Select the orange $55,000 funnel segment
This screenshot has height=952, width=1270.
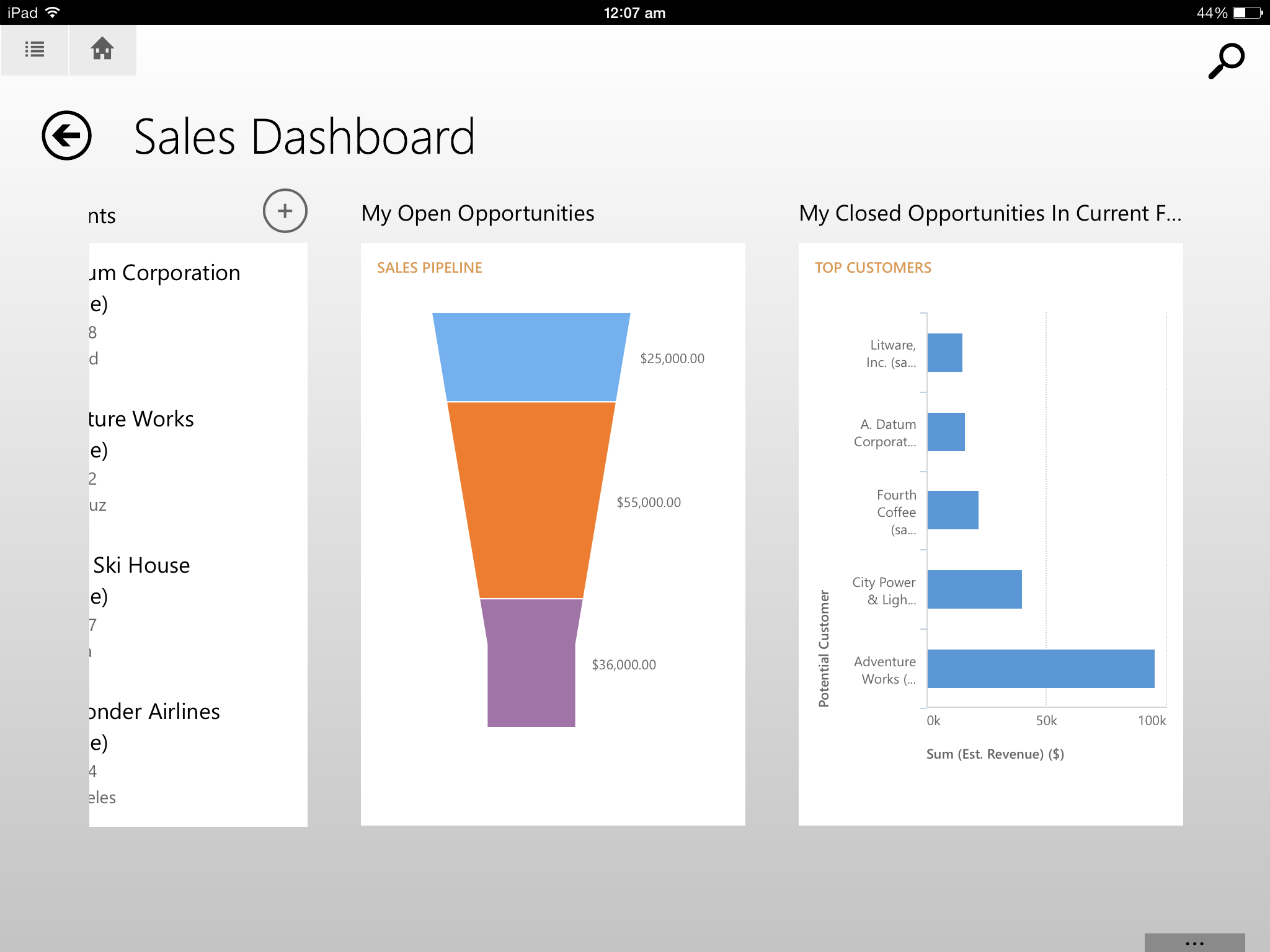click(531, 500)
